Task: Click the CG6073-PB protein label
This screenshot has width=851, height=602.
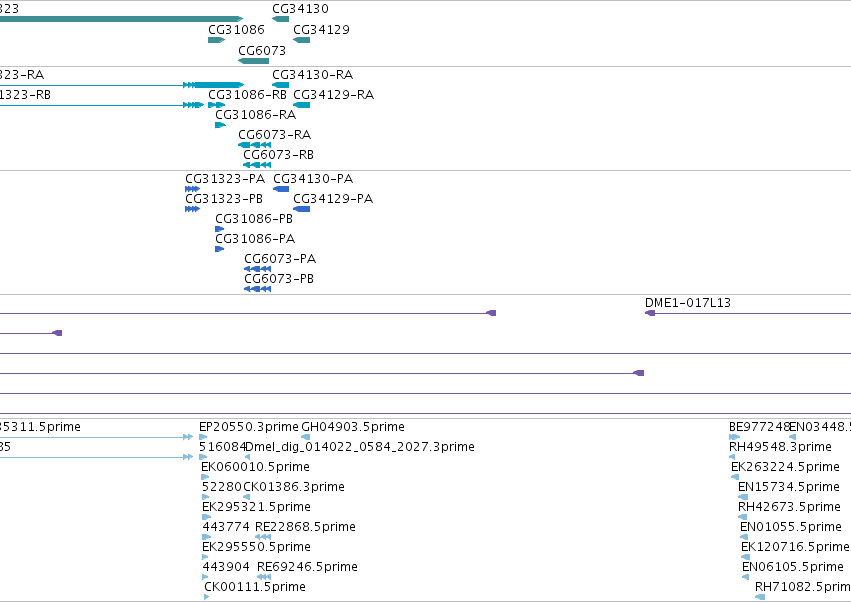Action: click(x=279, y=279)
